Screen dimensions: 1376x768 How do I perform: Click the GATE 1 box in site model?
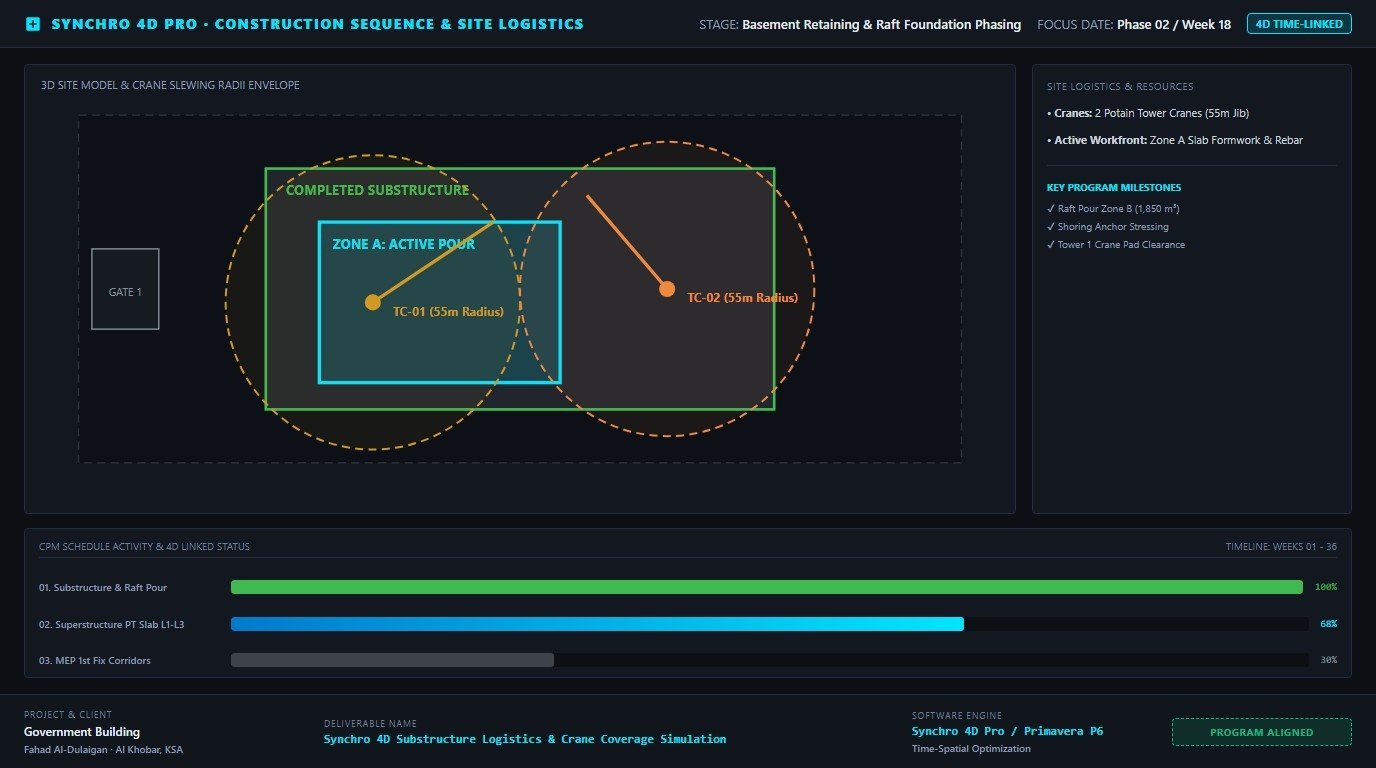click(125, 289)
